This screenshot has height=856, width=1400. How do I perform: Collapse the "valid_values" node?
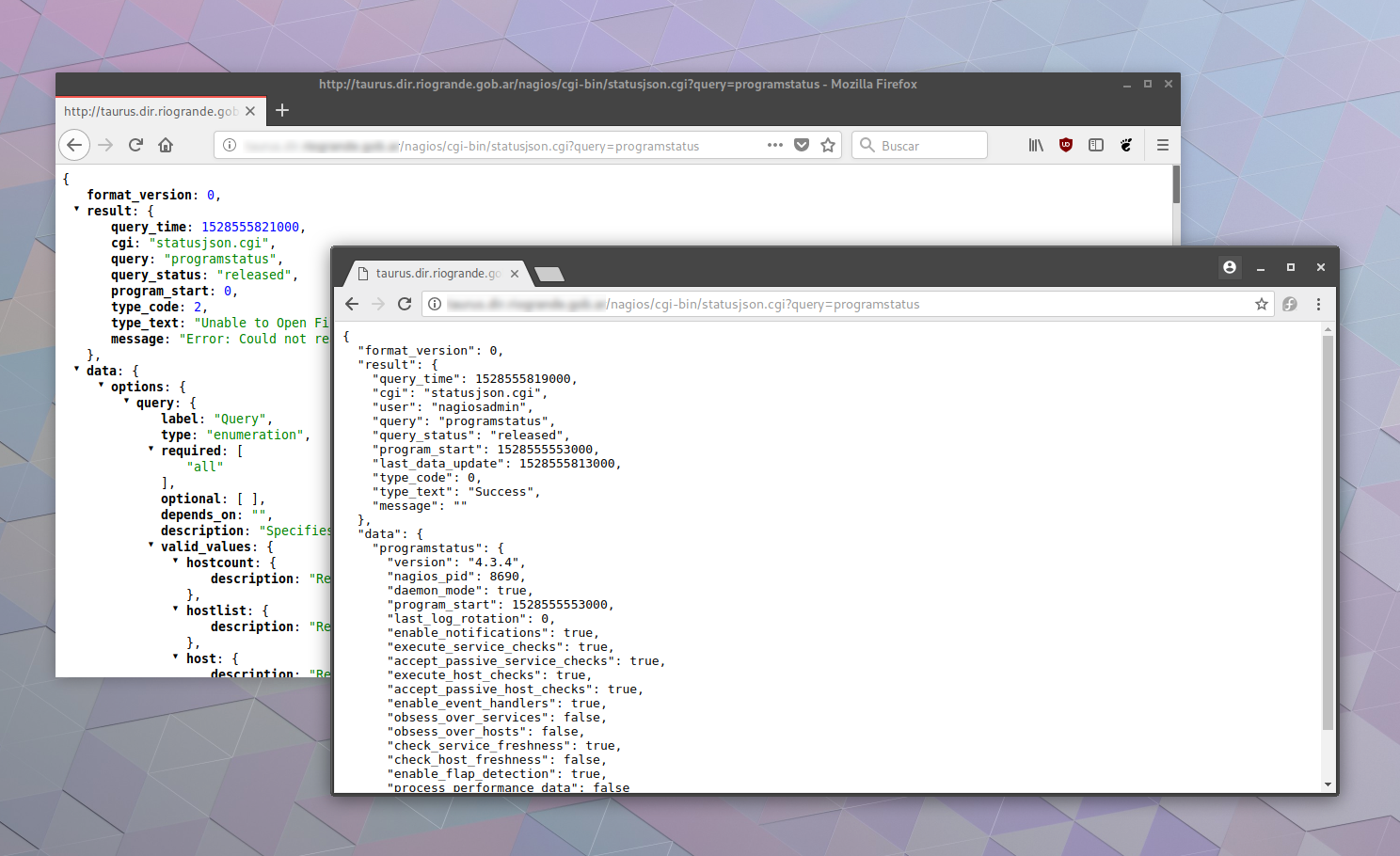(151, 546)
